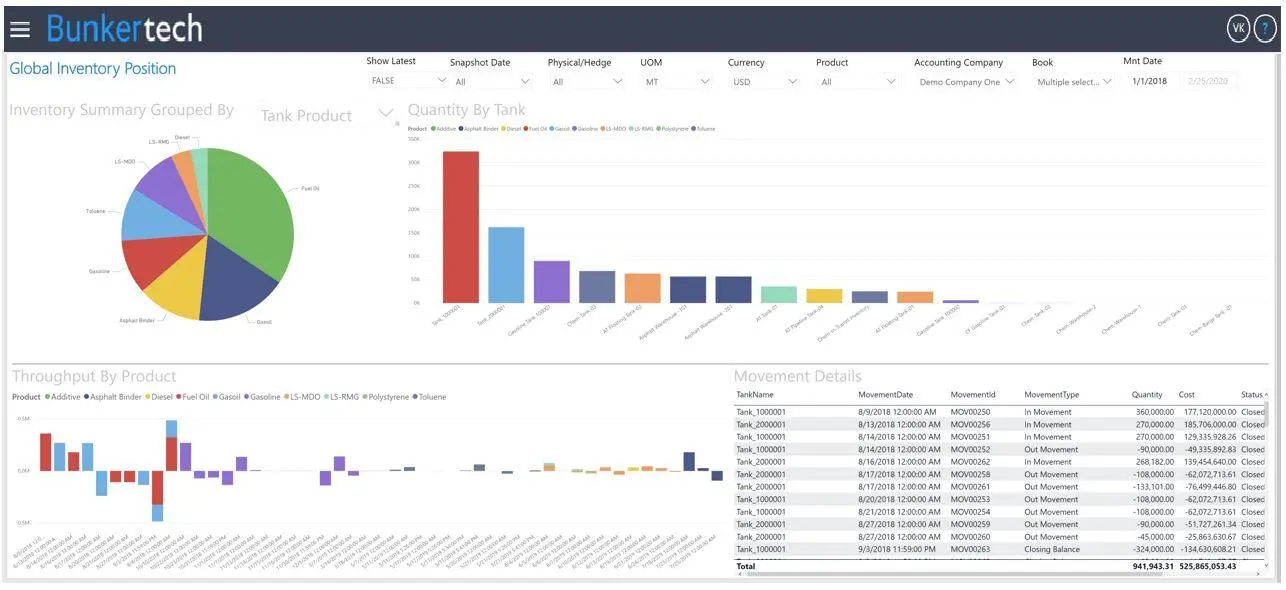Open the UOM MT dropdown
Image resolution: width=1286 pixels, height=590 pixels.
[x=676, y=82]
